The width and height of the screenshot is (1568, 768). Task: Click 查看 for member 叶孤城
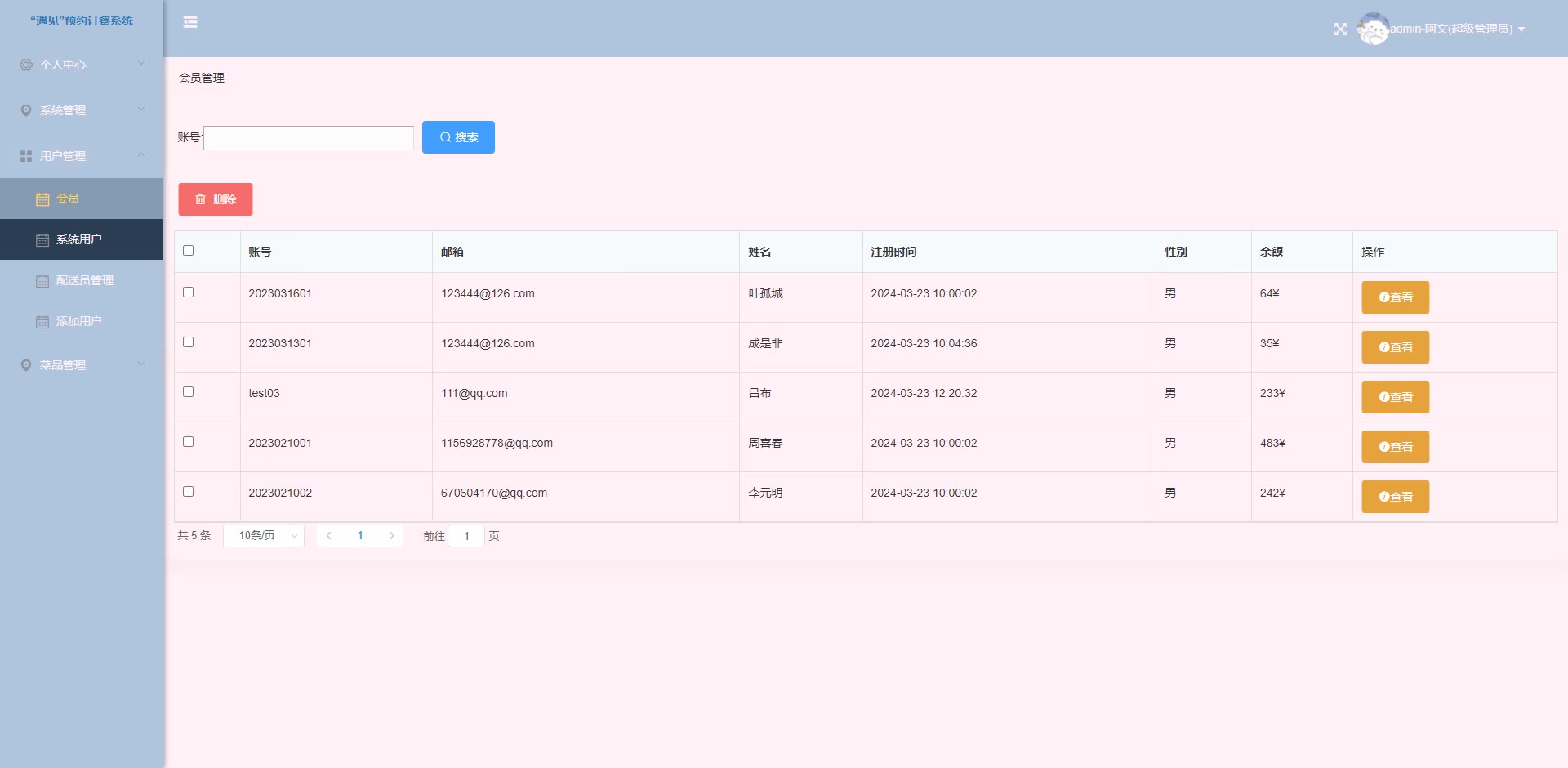[x=1396, y=297]
